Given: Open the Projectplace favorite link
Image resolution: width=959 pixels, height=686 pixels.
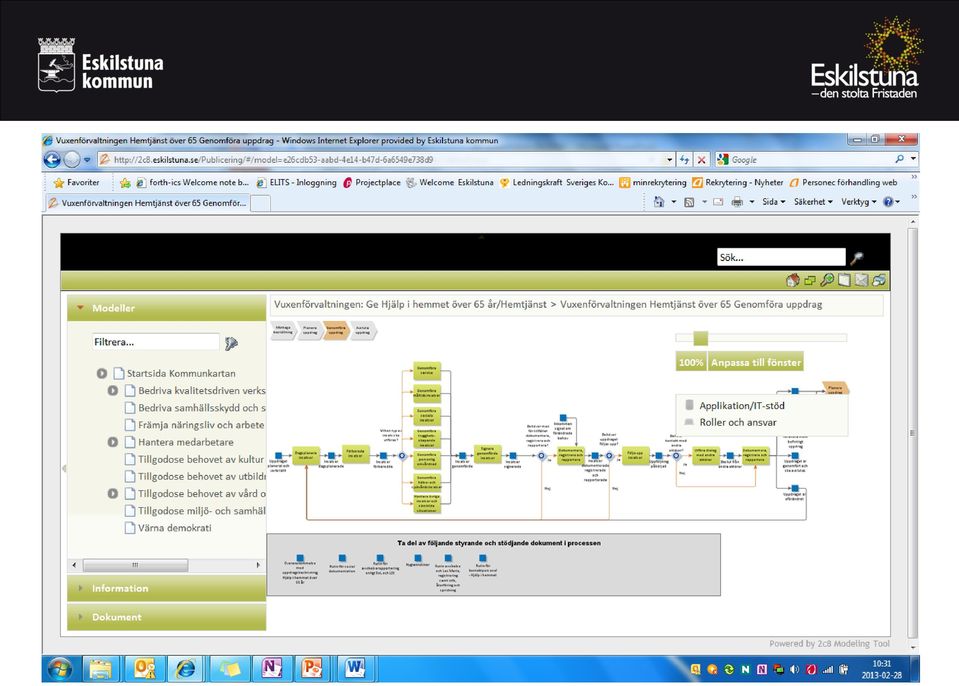Looking at the screenshot, I should [x=372, y=182].
